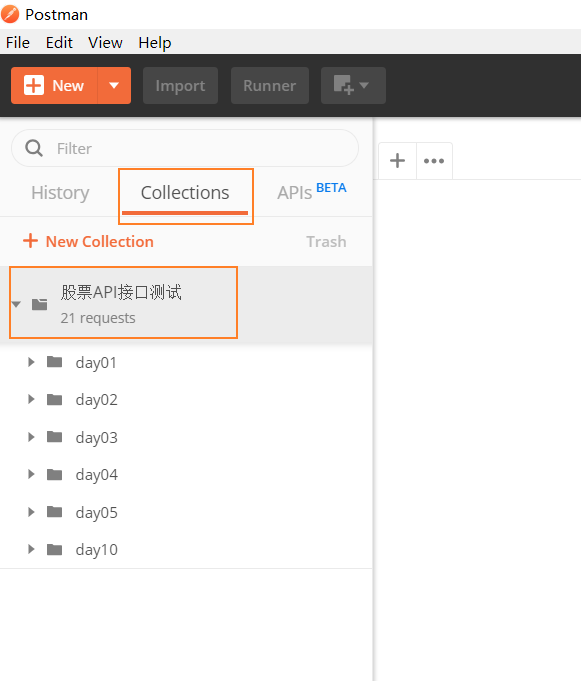Focus the Filter search field
The image size is (581, 681).
point(185,148)
